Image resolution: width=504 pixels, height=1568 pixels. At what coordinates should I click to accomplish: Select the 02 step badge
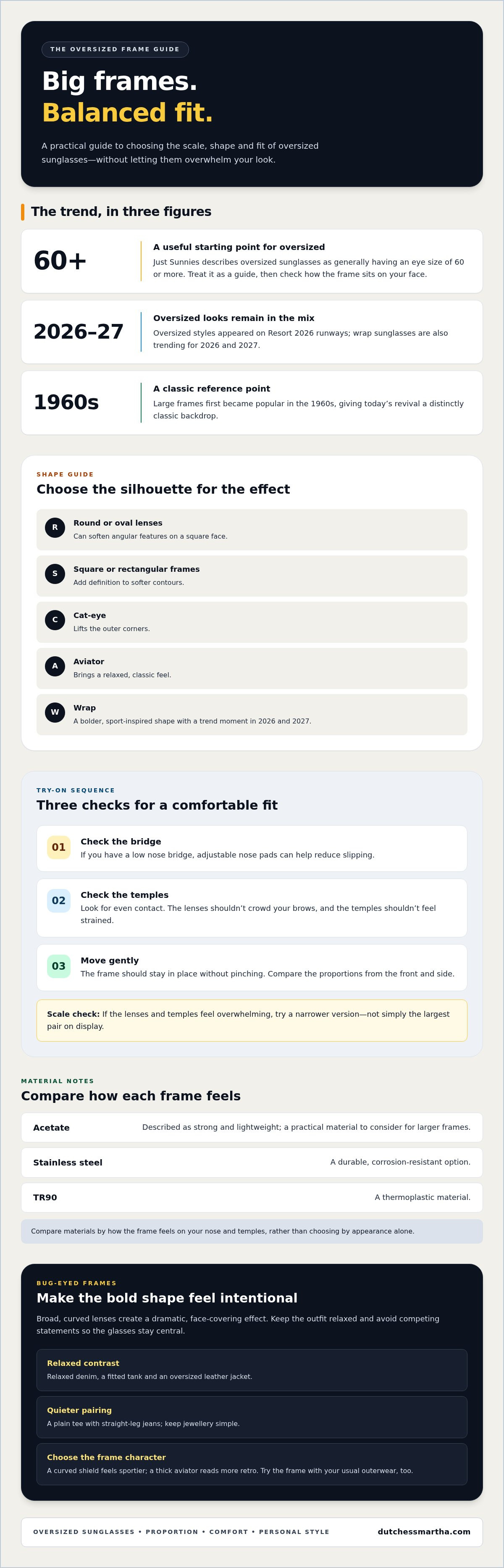tap(58, 901)
